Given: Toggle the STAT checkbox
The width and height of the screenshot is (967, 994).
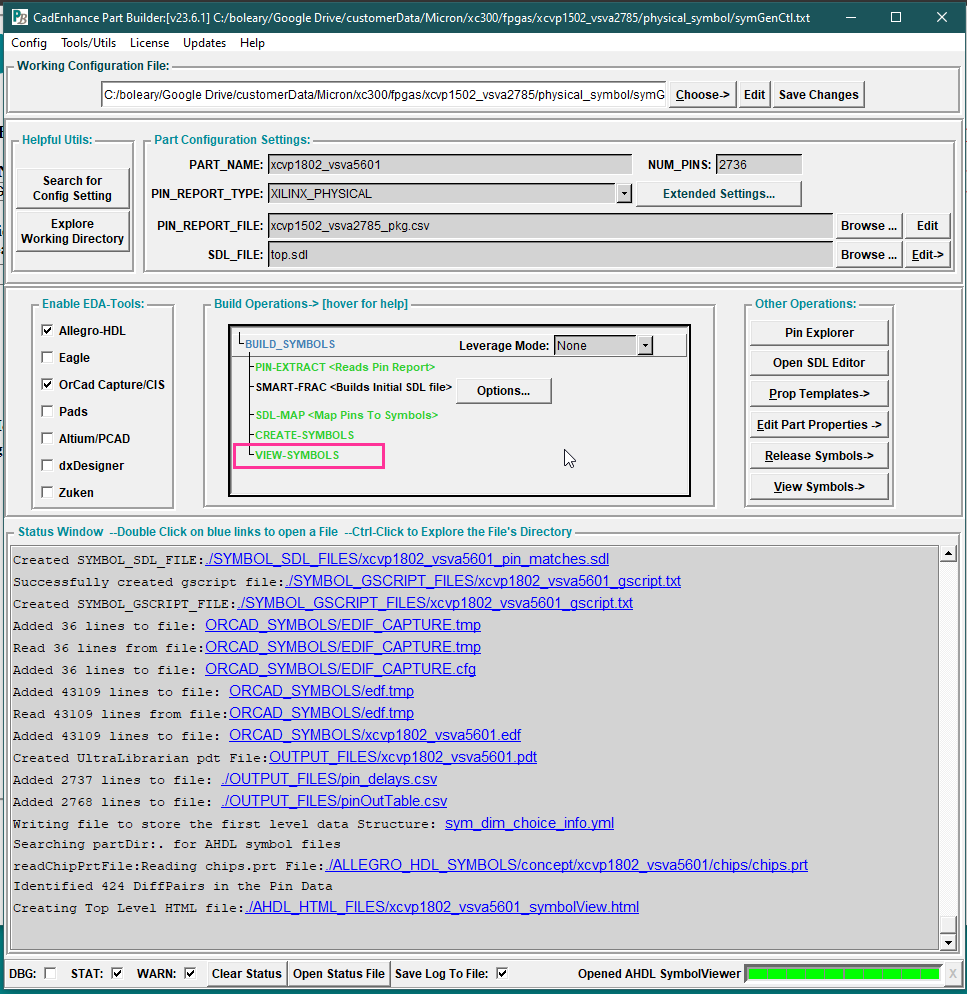Looking at the screenshot, I should [117, 973].
